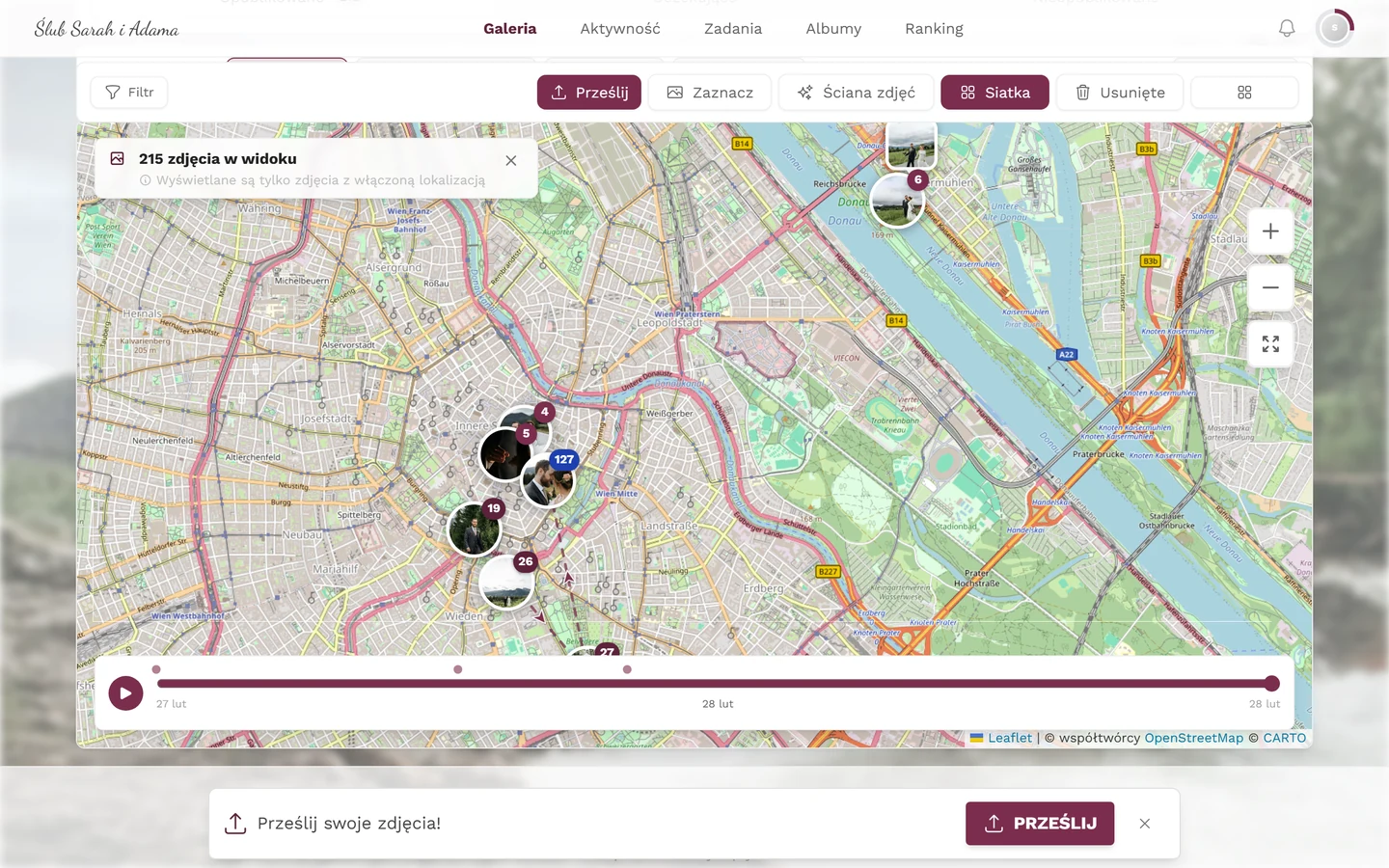Open the 4 photo cluster
1389x868 pixels.
coord(544,412)
